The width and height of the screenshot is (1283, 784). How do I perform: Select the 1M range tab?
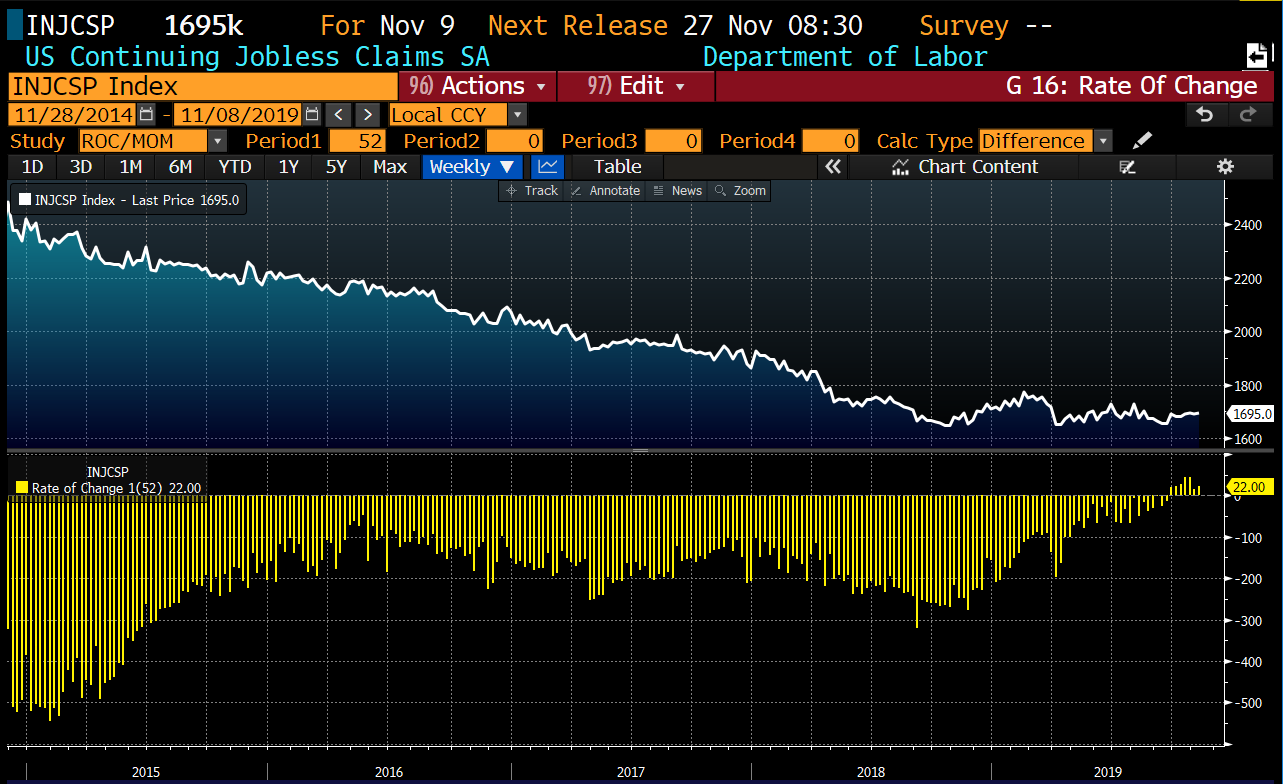click(130, 167)
